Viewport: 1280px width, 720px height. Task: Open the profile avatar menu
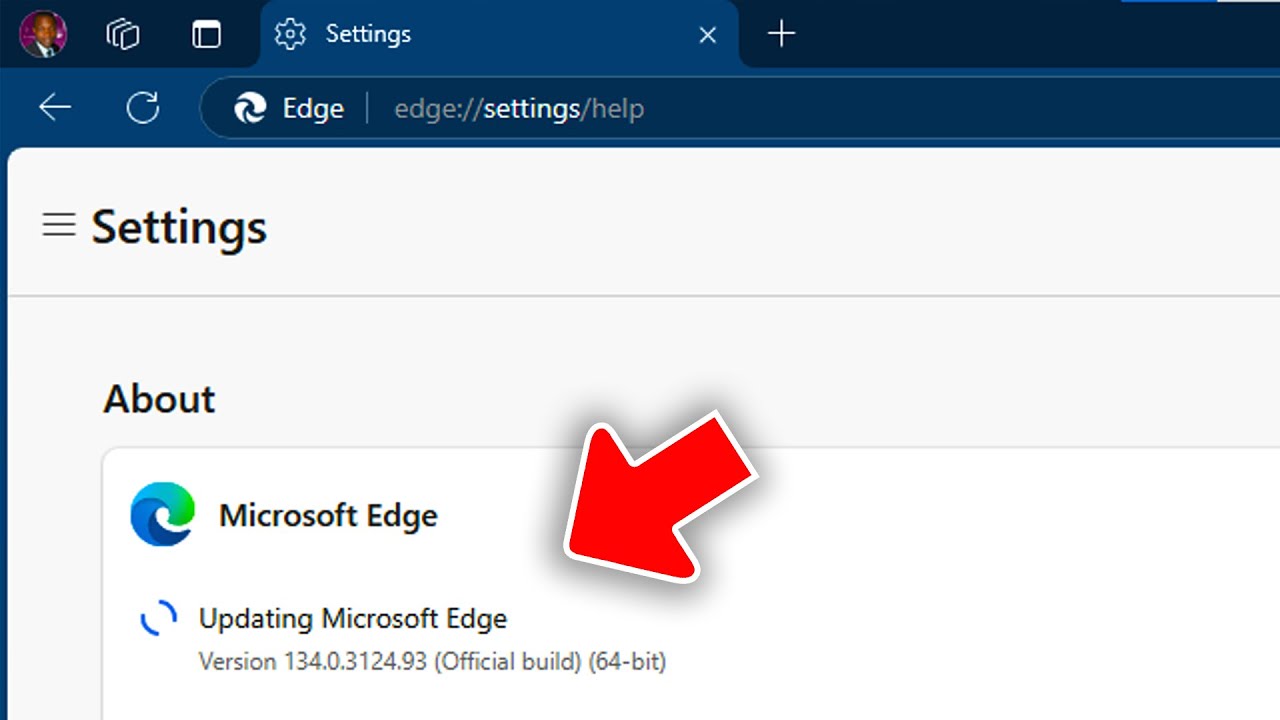(x=43, y=34)
